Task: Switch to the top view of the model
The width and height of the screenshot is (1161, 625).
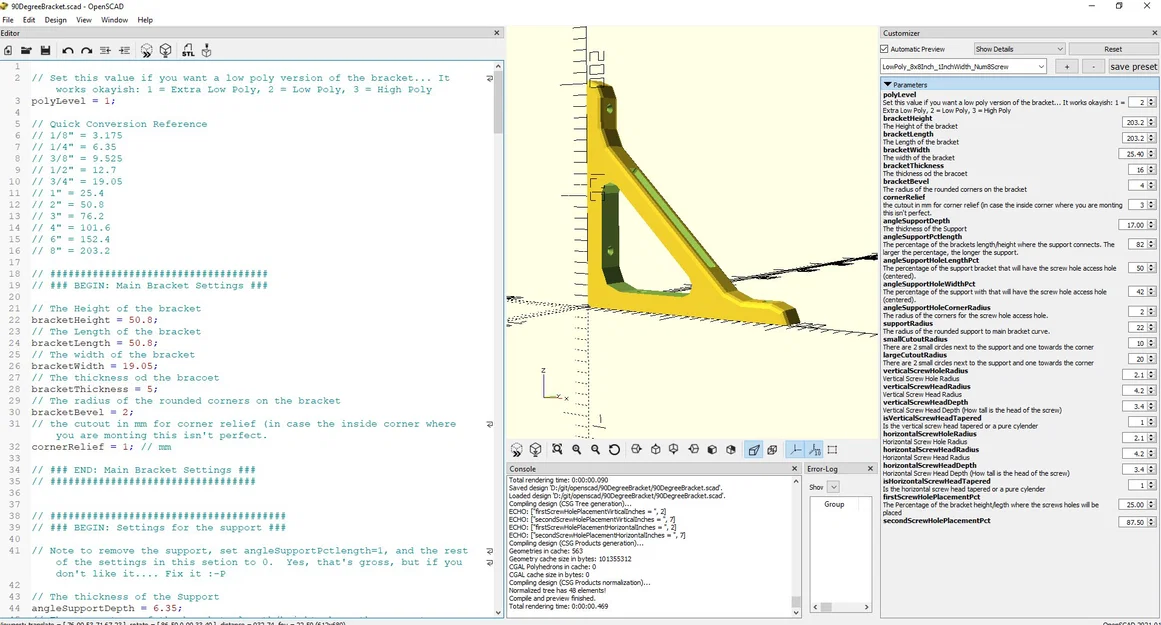Action: [x=654, y=449]
